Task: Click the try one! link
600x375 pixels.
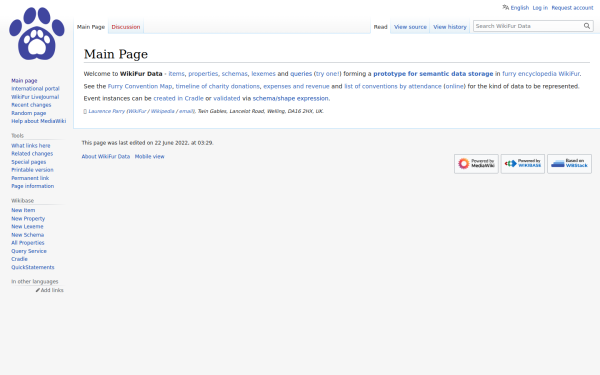Action: point(327,74)
